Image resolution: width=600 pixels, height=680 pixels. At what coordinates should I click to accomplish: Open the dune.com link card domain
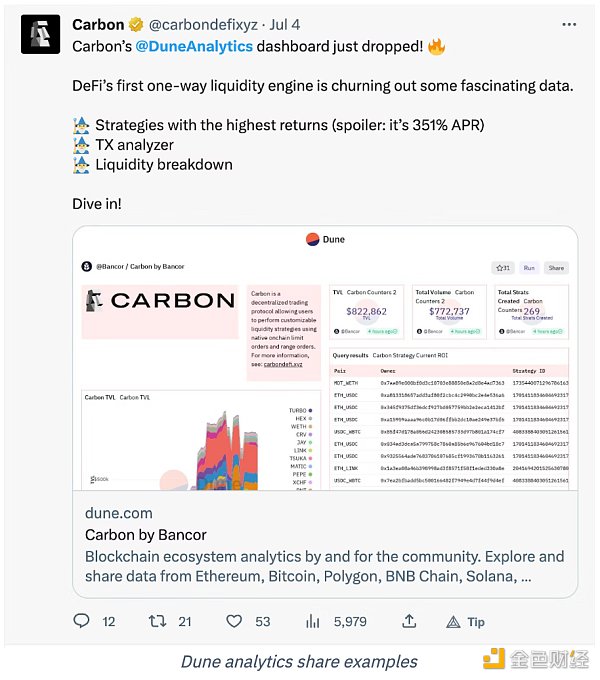[119, 513]
